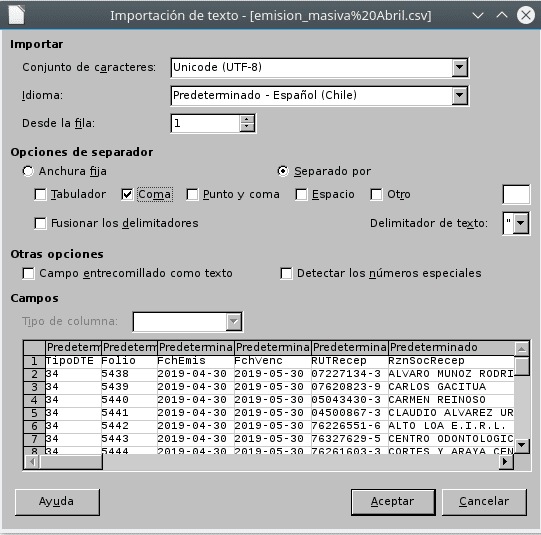Enable the Otro separator checkbox
The image size is (541, 535).
tap(376, 195)
